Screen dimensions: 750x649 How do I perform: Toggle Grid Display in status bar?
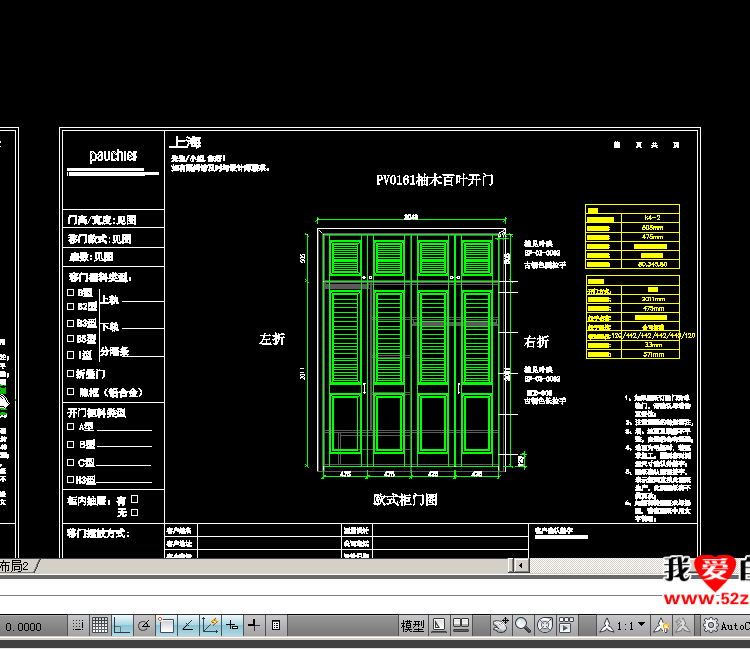(x=100, y=625)
